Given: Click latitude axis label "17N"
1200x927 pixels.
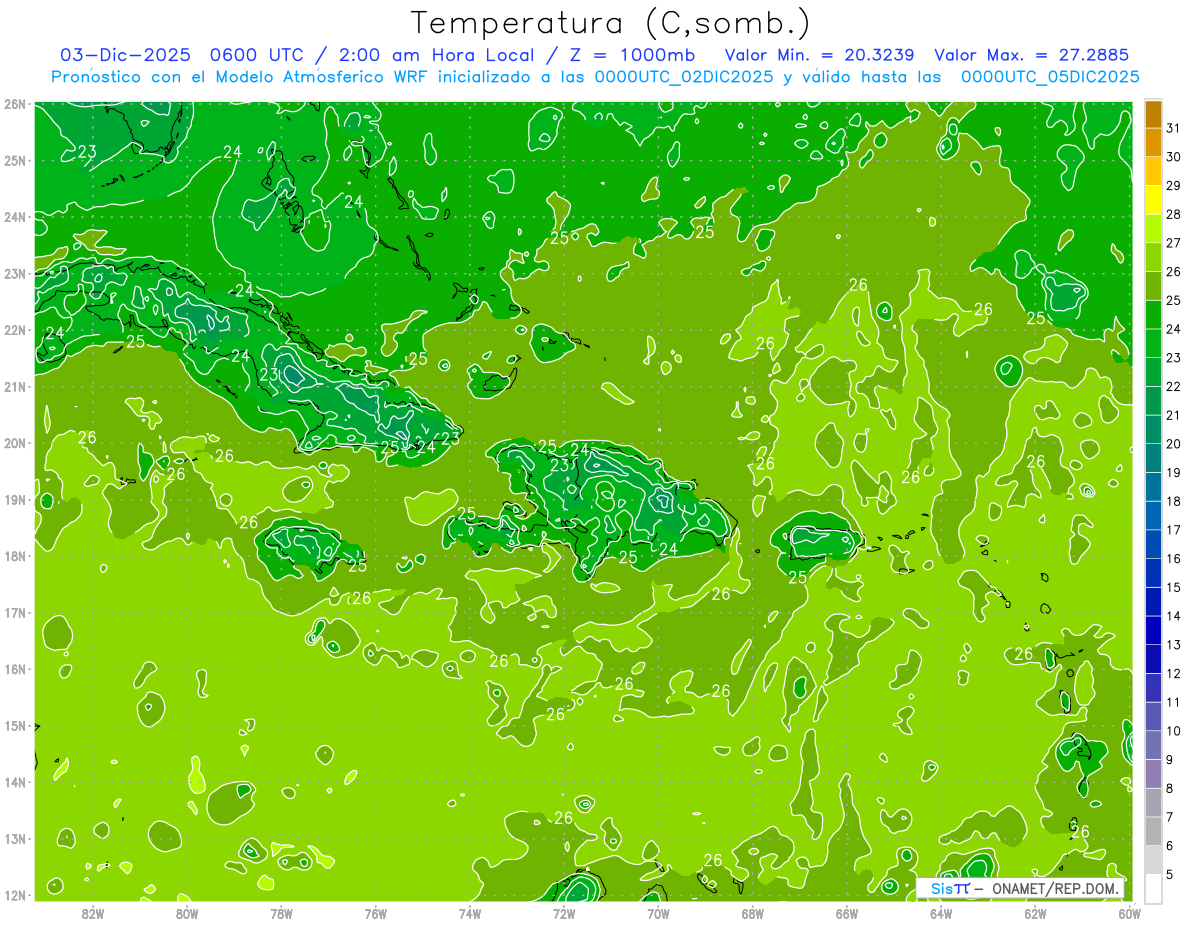Looking at the screenshot, I should click(15, 612).
